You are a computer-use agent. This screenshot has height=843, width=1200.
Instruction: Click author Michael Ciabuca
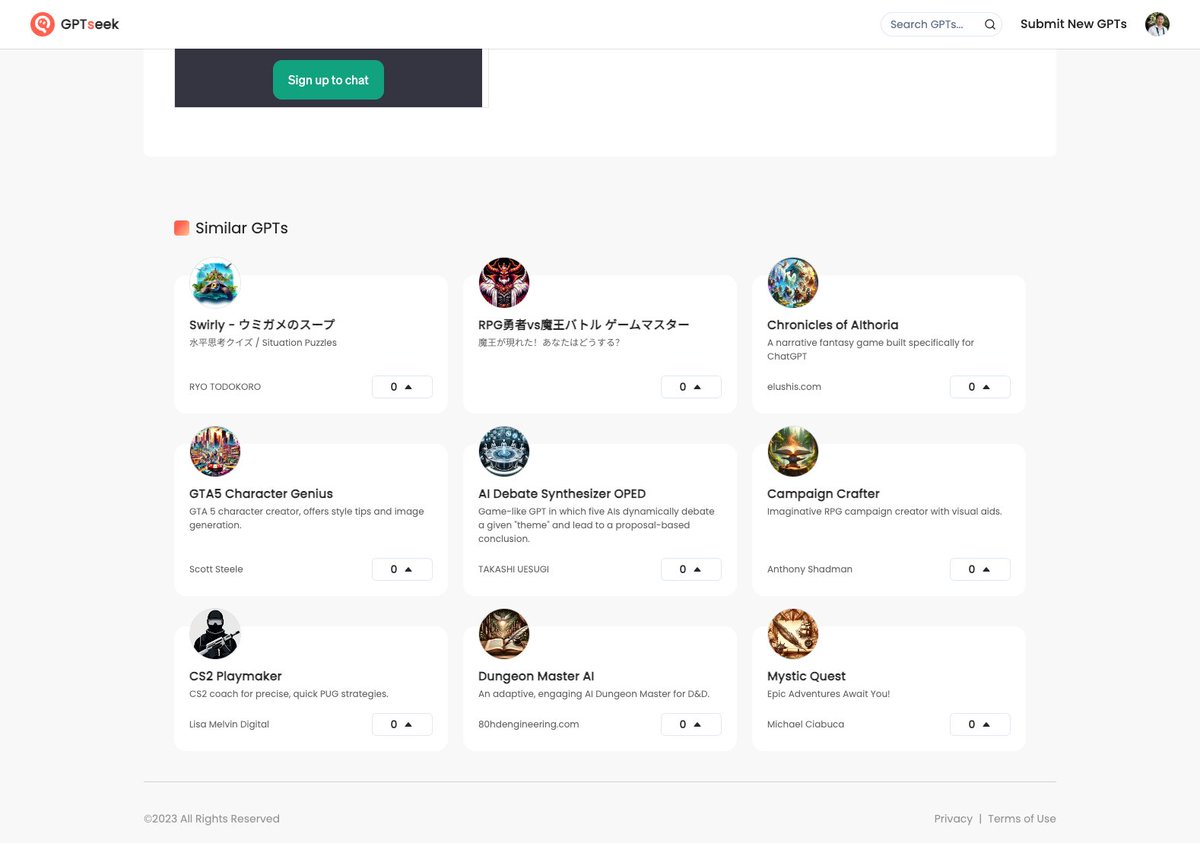[806, 724]
